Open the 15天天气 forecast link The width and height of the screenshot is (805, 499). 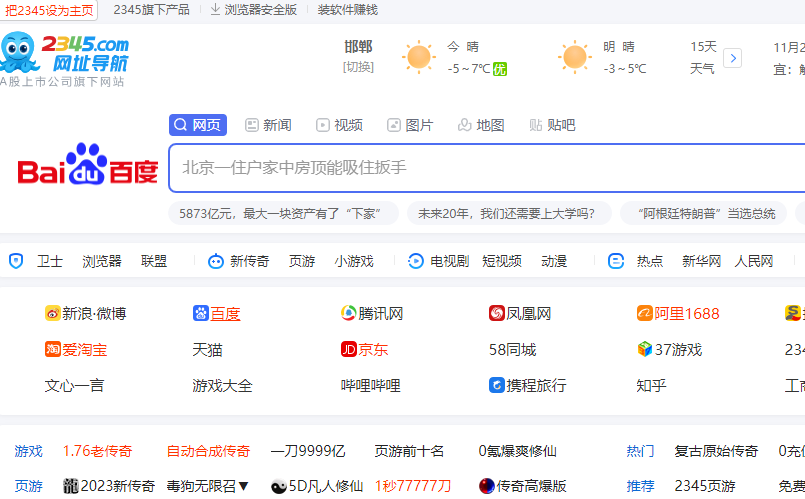point(703,57)
